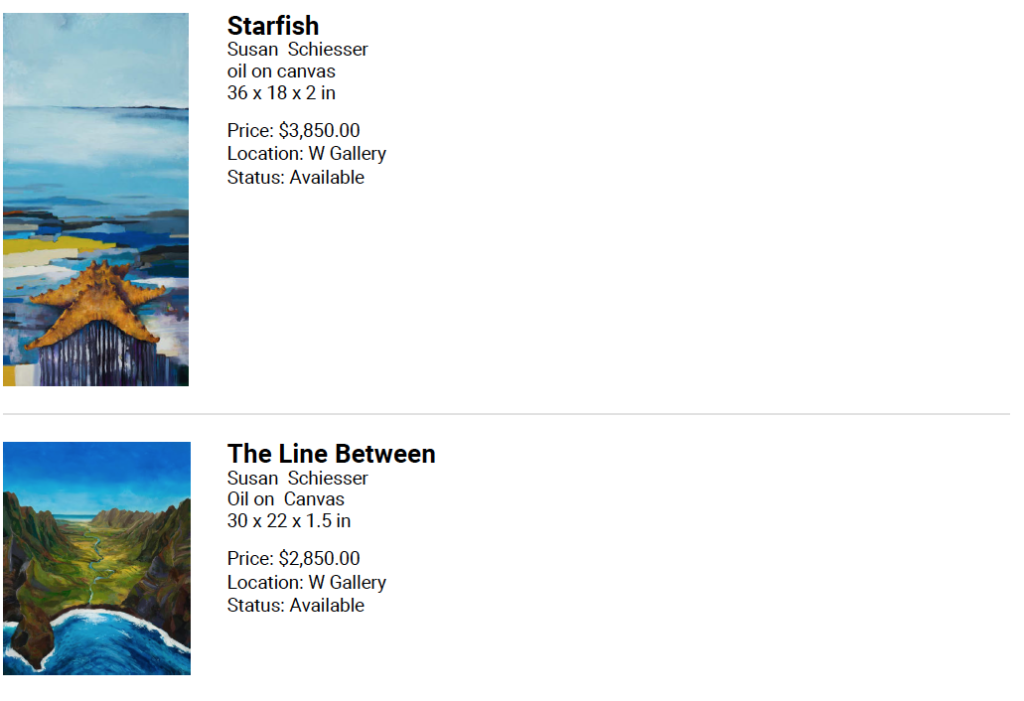1024x701 pixels.
Task: Click Status: Available for The Line Between
Action: pos(295,606)
